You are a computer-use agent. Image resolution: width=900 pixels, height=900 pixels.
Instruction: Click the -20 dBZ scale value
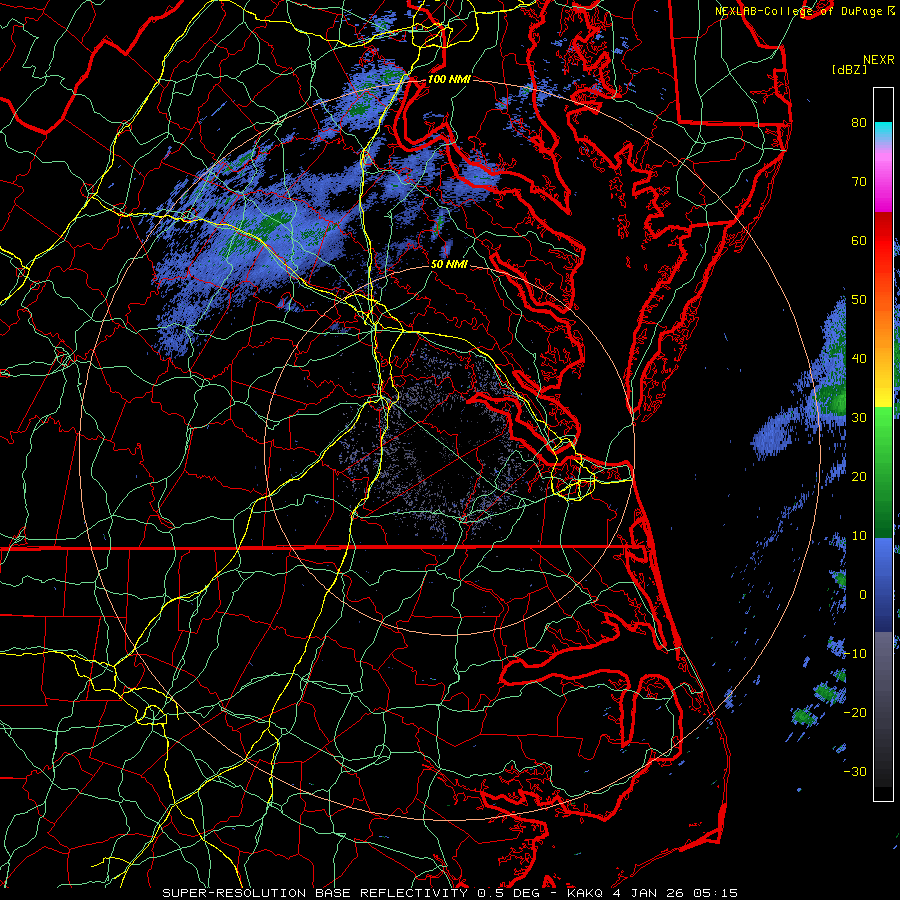click(x=856, y=713)
